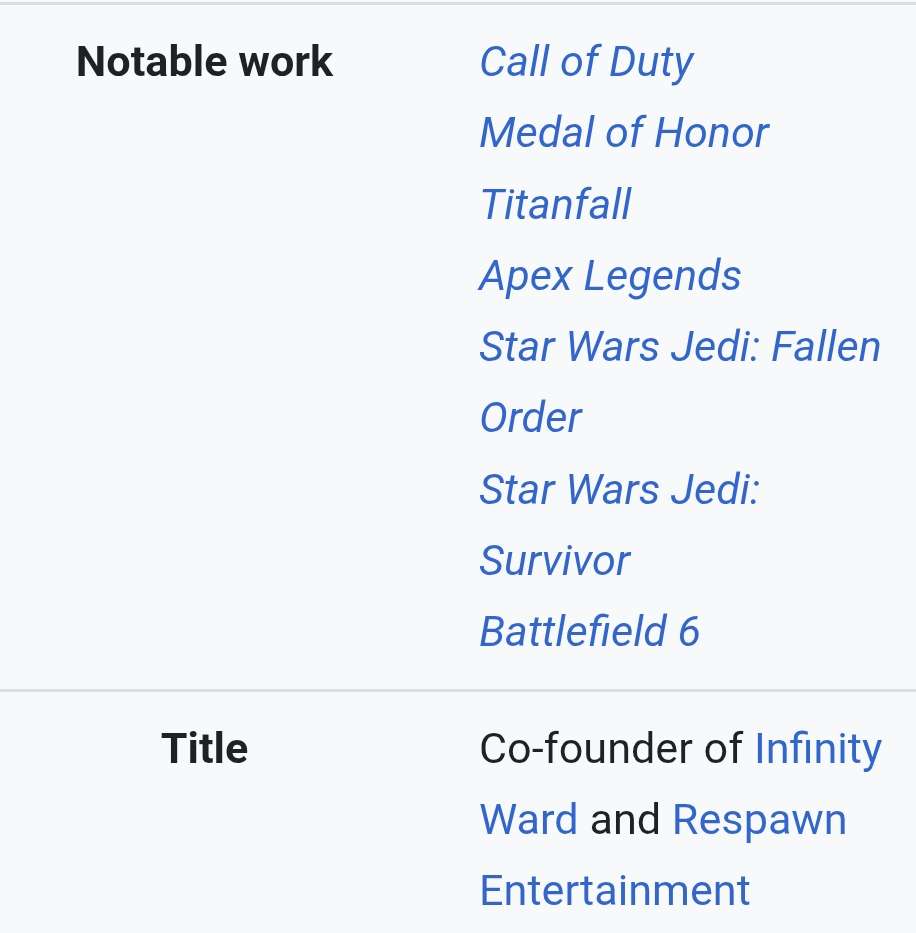The height and width of the screenshot is (933, 916).
Task: Open the Call of Duty link
Action: click(585, 62)
